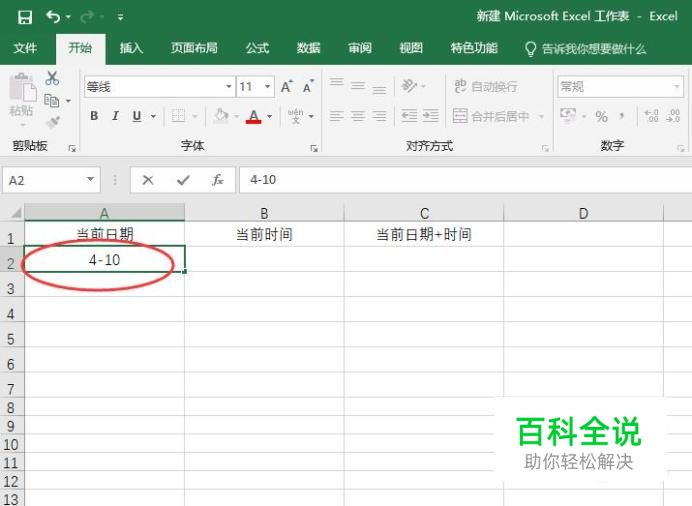Open the 字体 group dialog launcher
This screenshot has width=692, height=506.
pos(314,149)
